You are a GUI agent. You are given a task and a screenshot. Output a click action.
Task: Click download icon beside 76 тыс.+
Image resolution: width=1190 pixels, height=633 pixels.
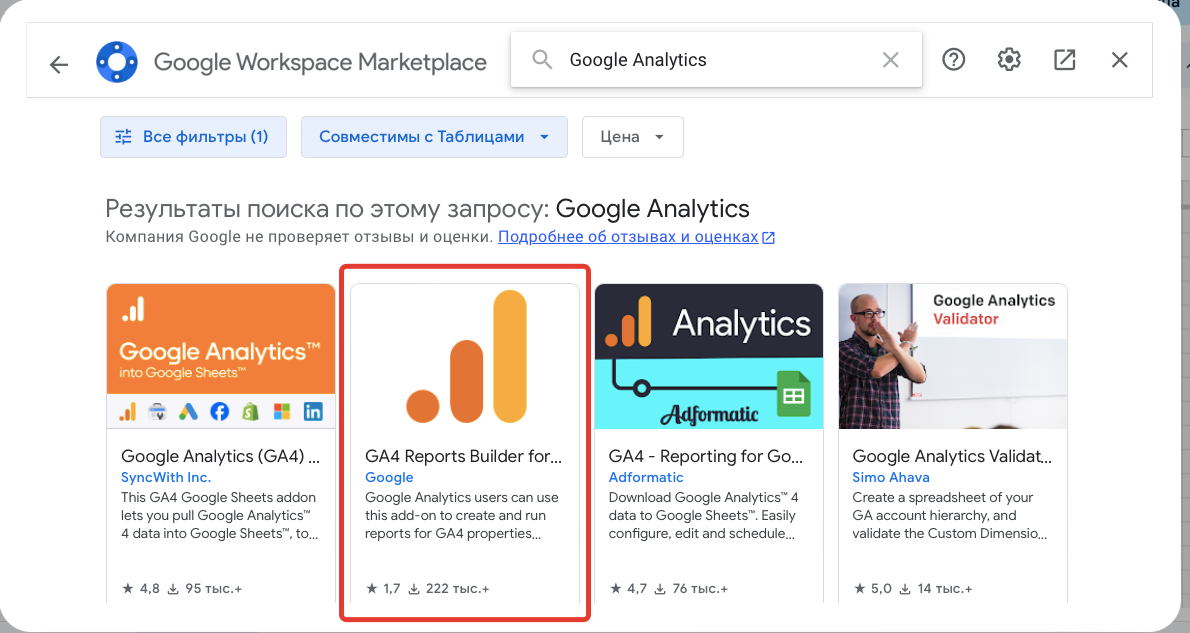(660, 589)
